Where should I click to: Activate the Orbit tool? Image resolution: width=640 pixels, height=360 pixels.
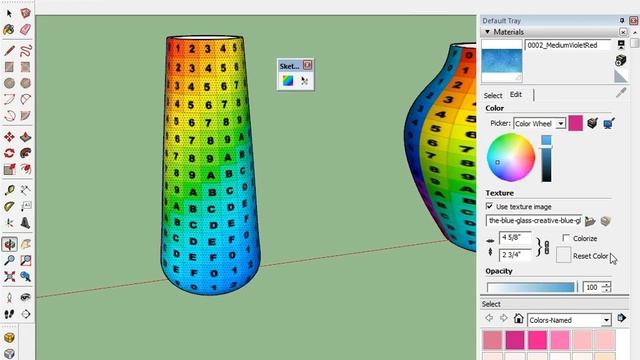coord(9,244)
